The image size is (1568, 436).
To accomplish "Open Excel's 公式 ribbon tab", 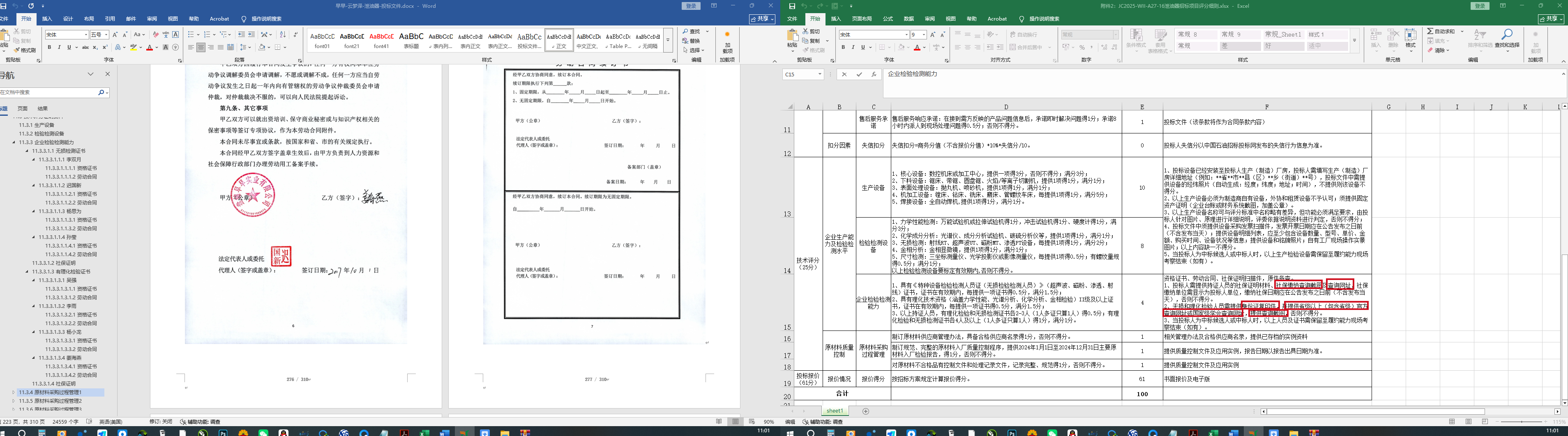I will (x=888, y=19).
